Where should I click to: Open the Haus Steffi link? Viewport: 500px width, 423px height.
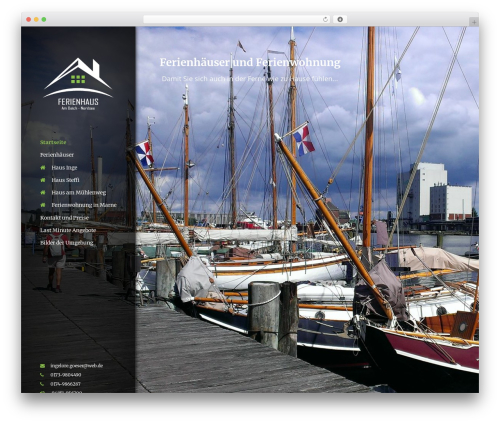coord(65,180)
